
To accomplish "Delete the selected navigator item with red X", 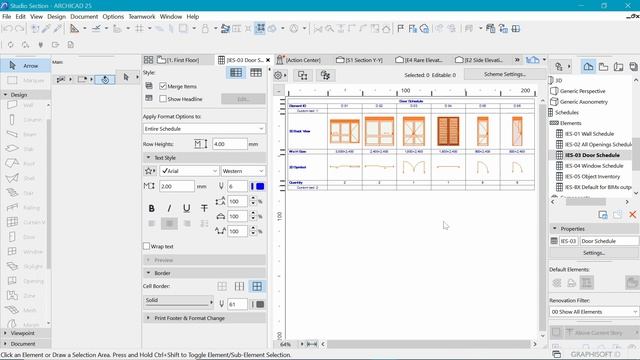I will click(x=632, y=214).
